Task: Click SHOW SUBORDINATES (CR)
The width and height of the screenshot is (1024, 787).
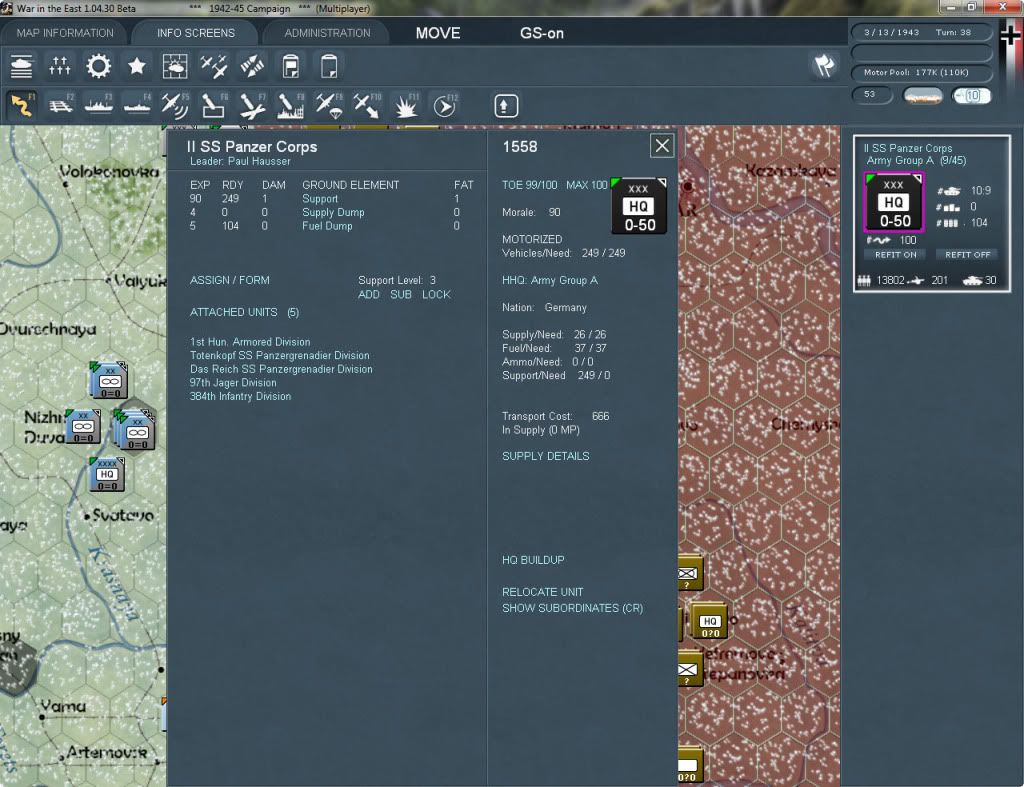Action: coord(572,608)
